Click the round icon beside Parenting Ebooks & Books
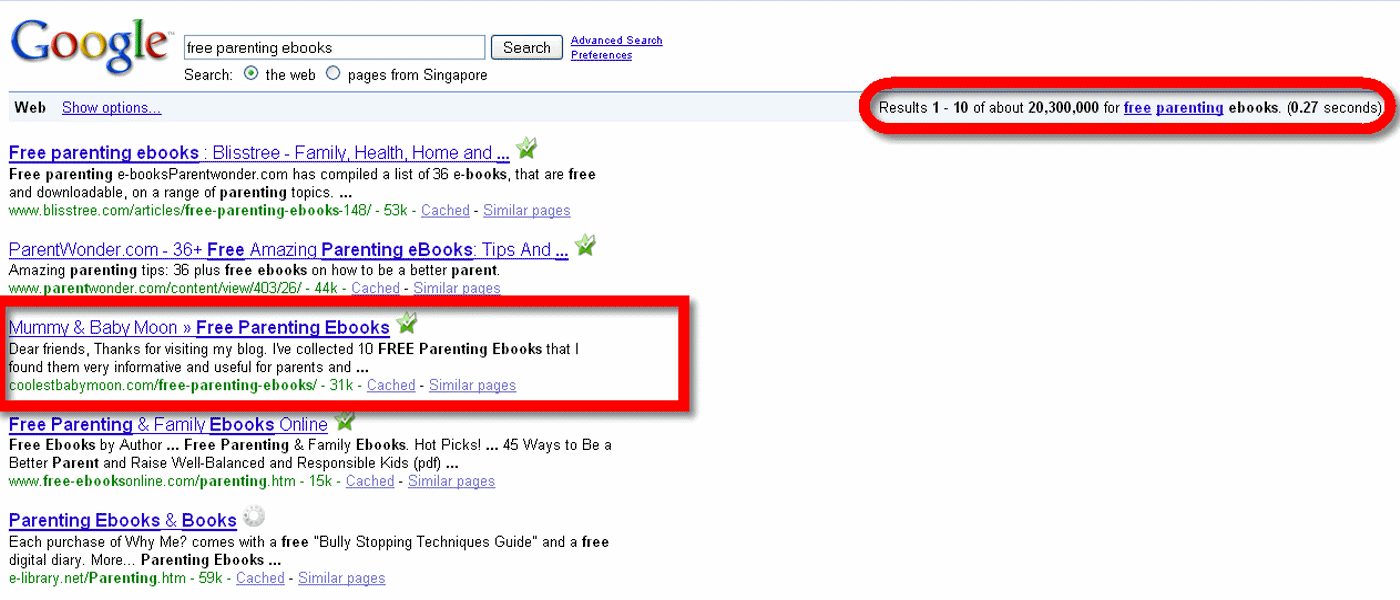This screenshot has width=1400, height=600. pos(254,517)
